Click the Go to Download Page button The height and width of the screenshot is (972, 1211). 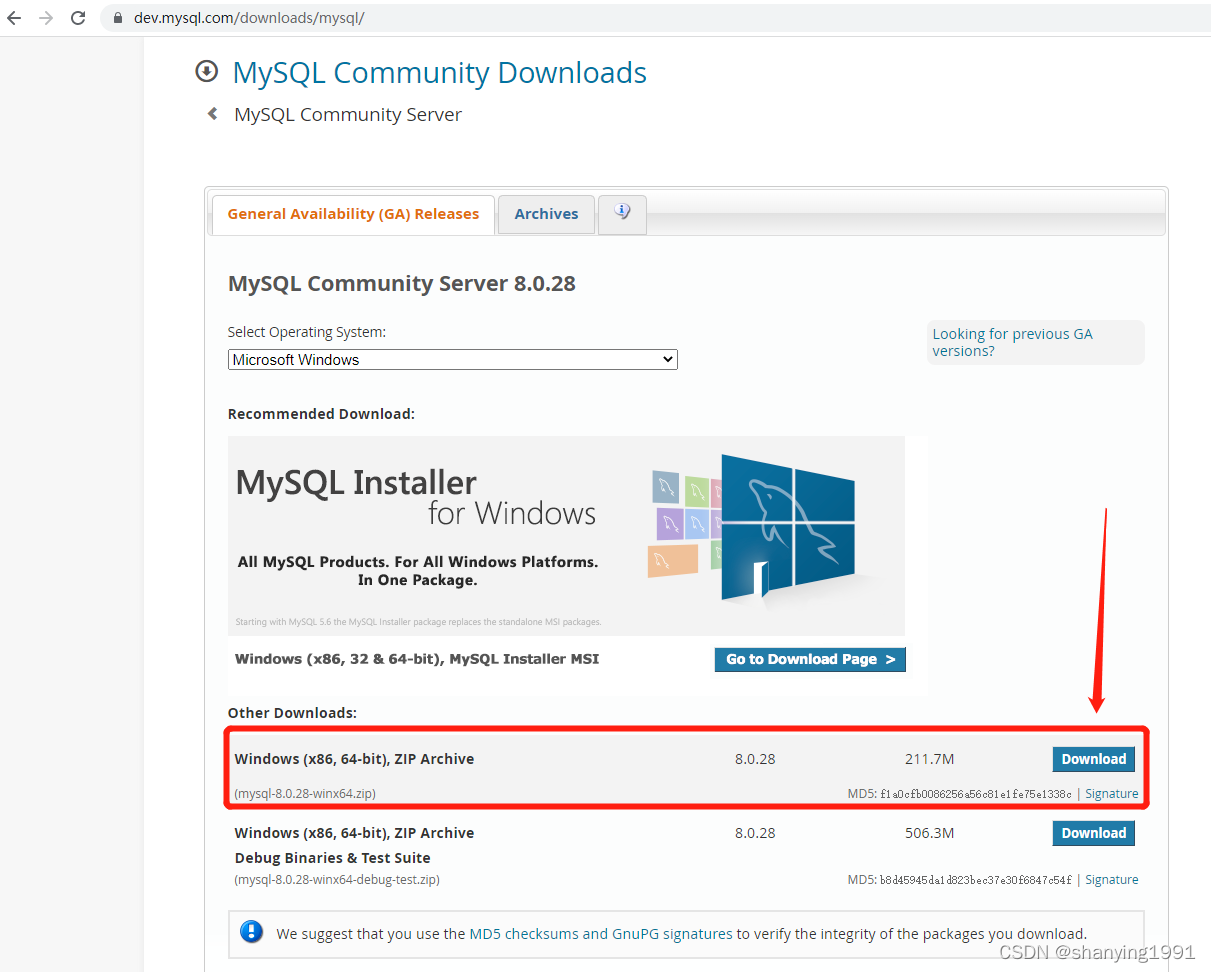pyautogui.click(x=810, y=659)
